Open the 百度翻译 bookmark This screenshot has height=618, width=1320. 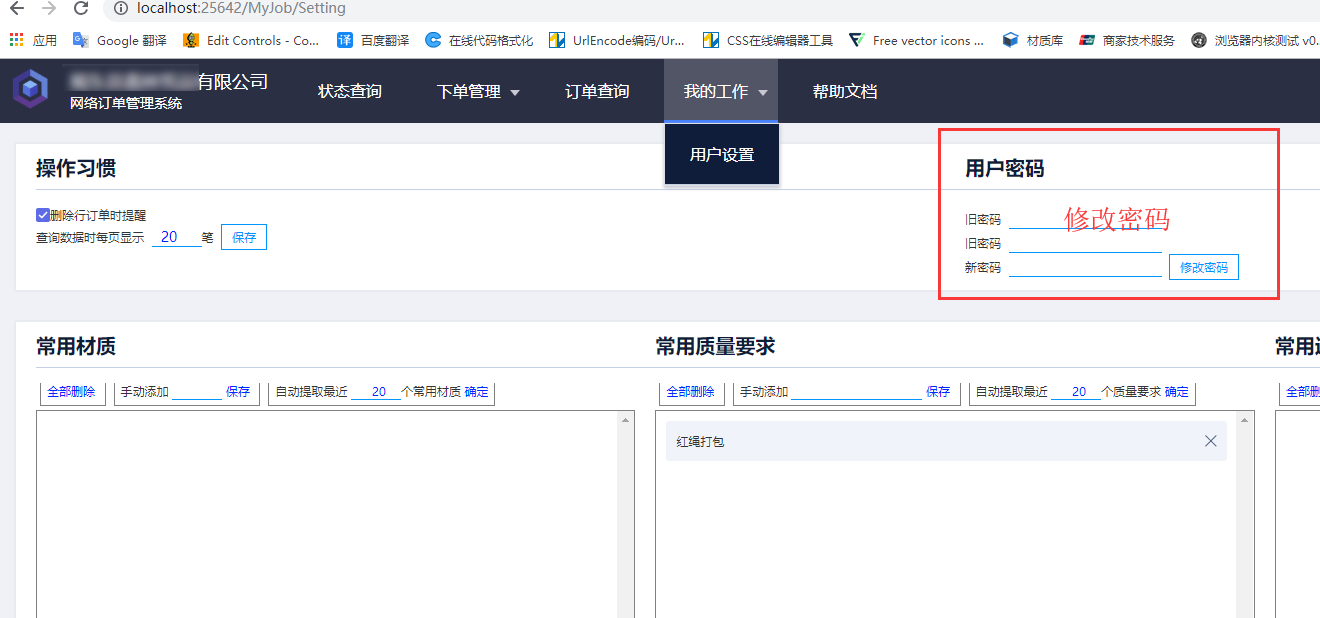(373, 41)
